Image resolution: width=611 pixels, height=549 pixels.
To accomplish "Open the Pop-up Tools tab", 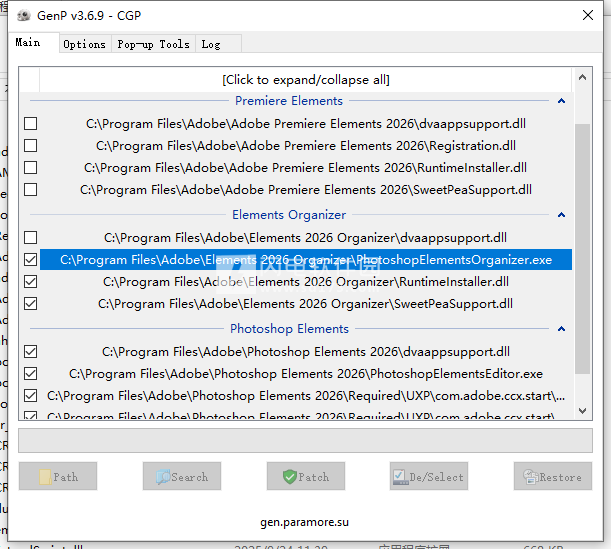I will pyautogui.click(x=153, y=44).
